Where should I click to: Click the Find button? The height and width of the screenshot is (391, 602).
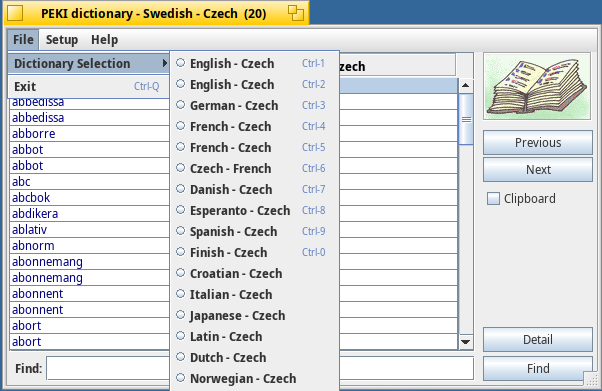[538, 368]
